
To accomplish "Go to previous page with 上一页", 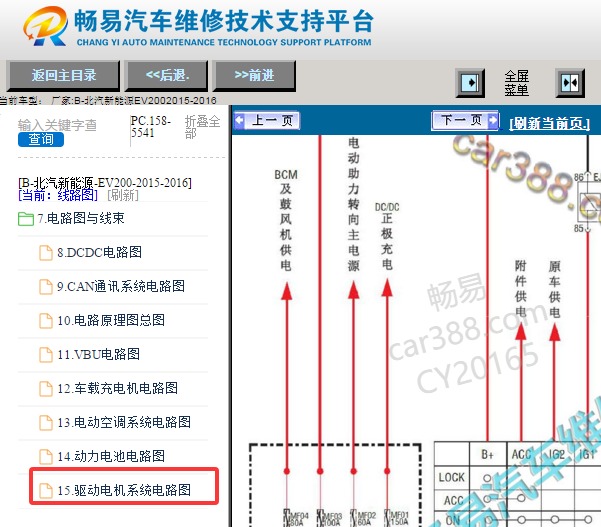I will click(267, 121).
